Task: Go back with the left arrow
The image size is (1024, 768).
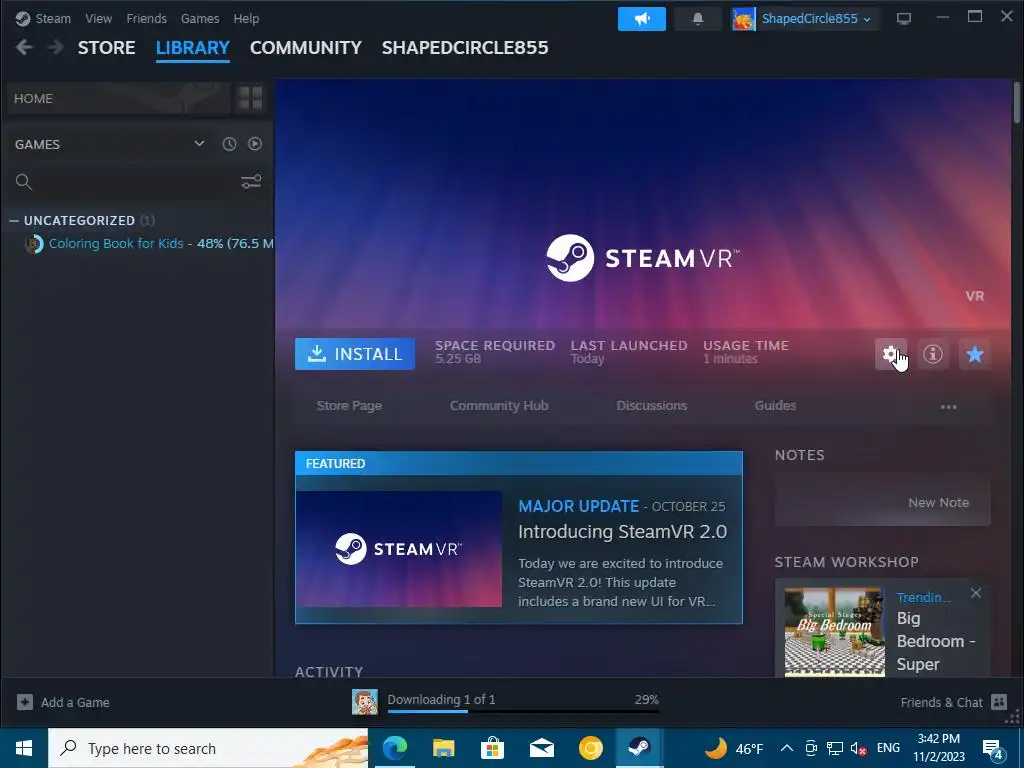Action: click(24, 48)
